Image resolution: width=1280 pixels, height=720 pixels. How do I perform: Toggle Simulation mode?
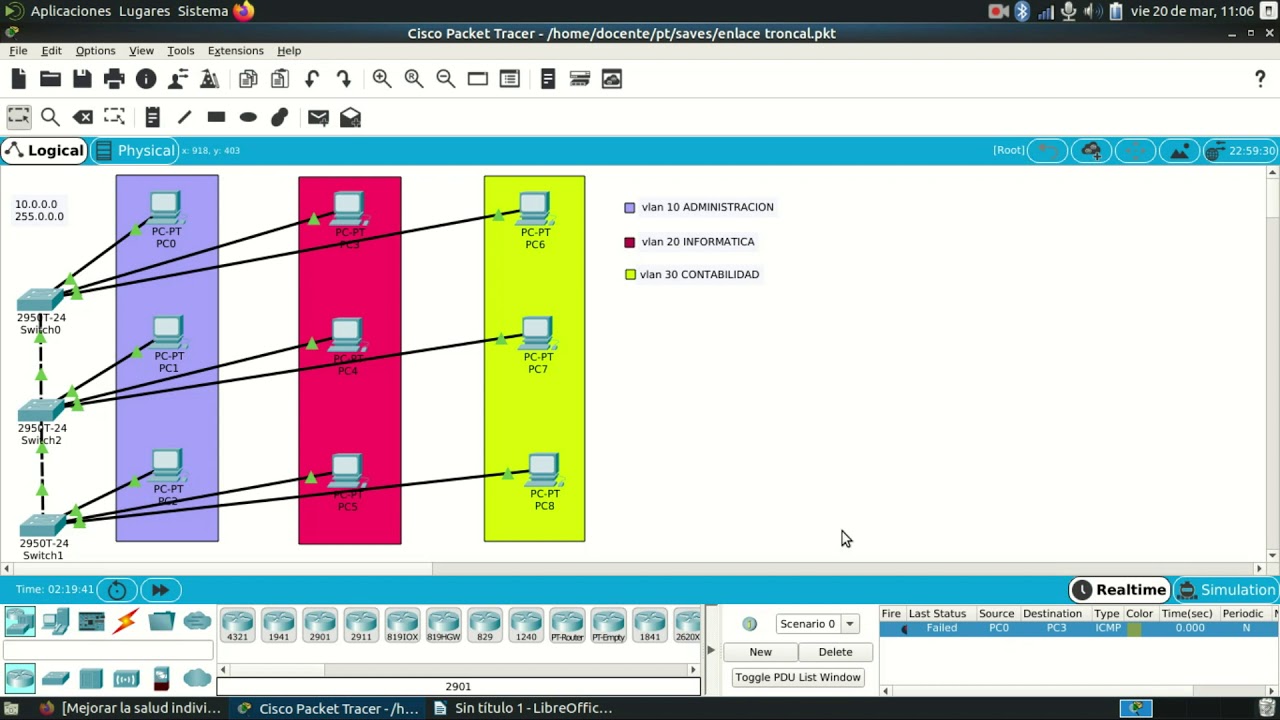coord(1227,590)
